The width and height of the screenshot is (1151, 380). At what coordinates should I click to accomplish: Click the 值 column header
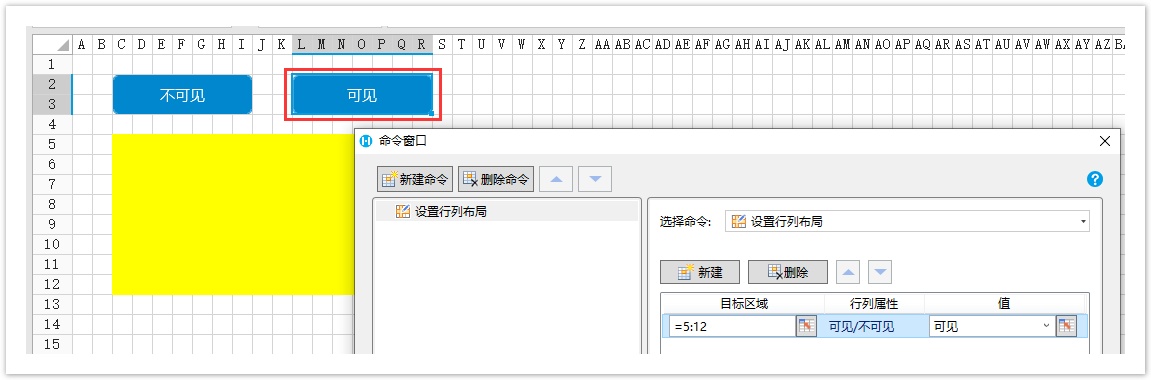click(1004, 303)
